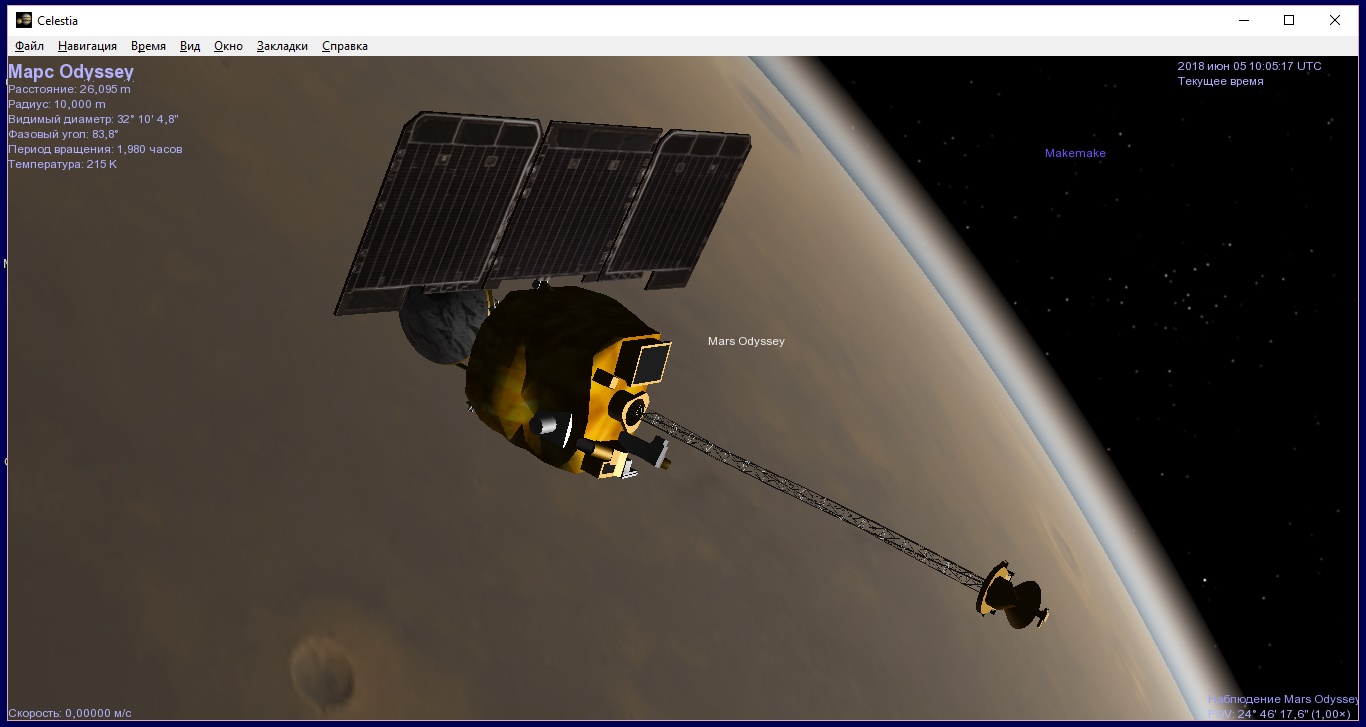
Task: Click the Расстояние: 26,095 m readout
Action: point(69,89)
